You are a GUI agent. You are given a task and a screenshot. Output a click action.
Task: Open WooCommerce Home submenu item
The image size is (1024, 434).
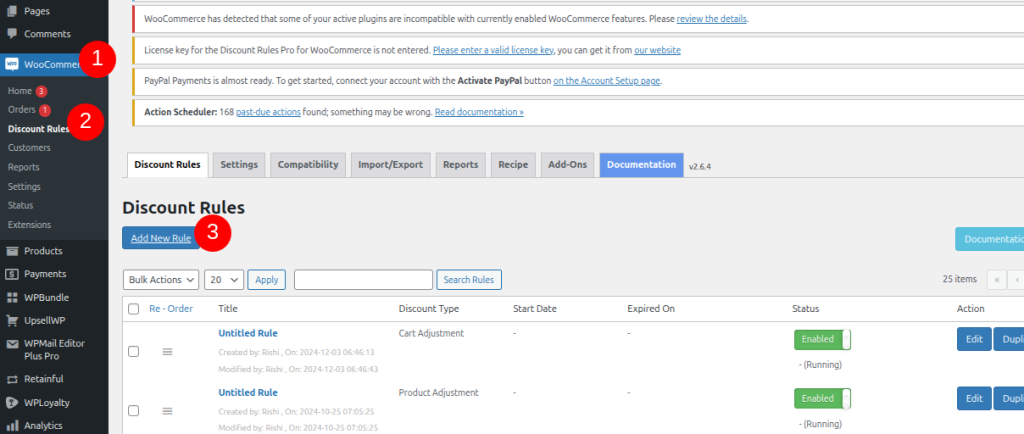20,91
